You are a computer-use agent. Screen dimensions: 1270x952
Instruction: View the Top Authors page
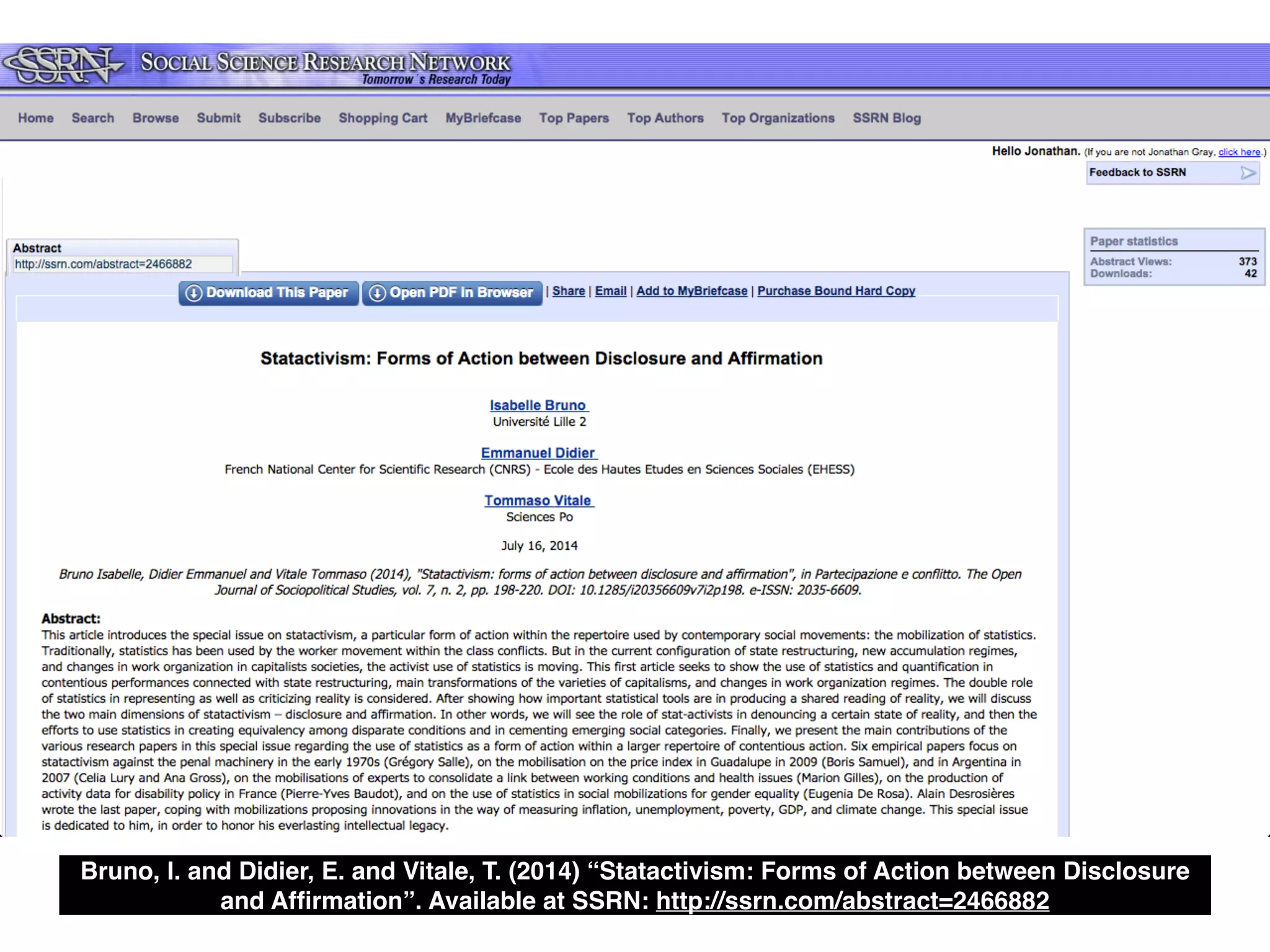click(x=665, y=118)
